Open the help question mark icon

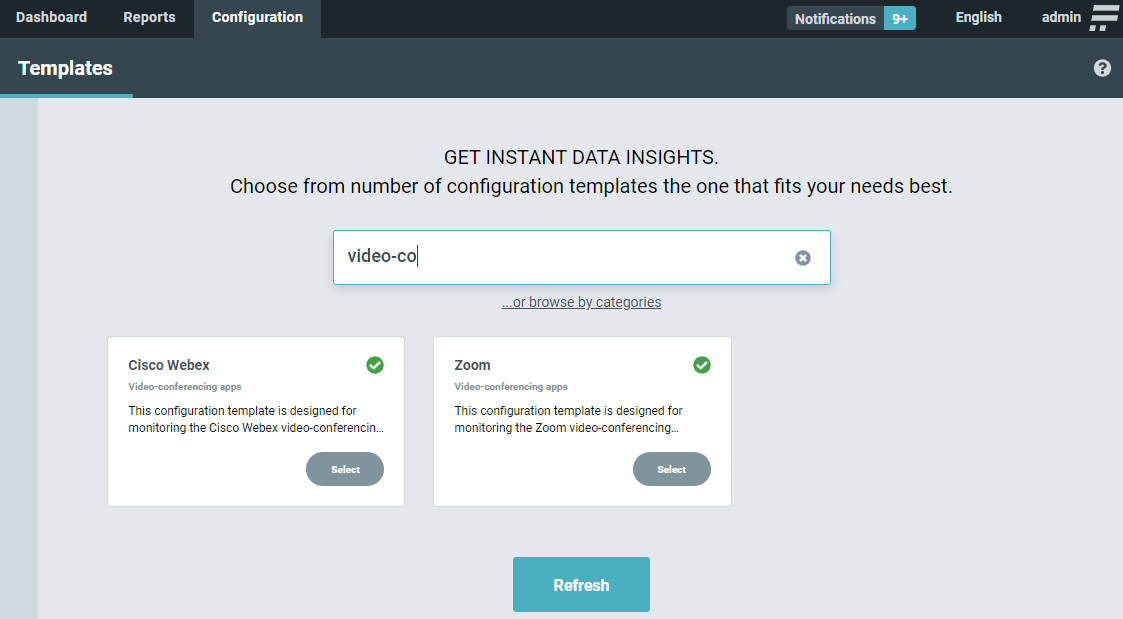[1102, 68]
